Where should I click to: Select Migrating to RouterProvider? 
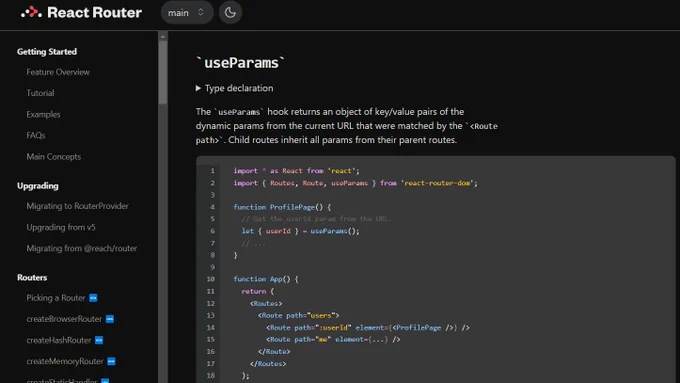coord(77,206)
